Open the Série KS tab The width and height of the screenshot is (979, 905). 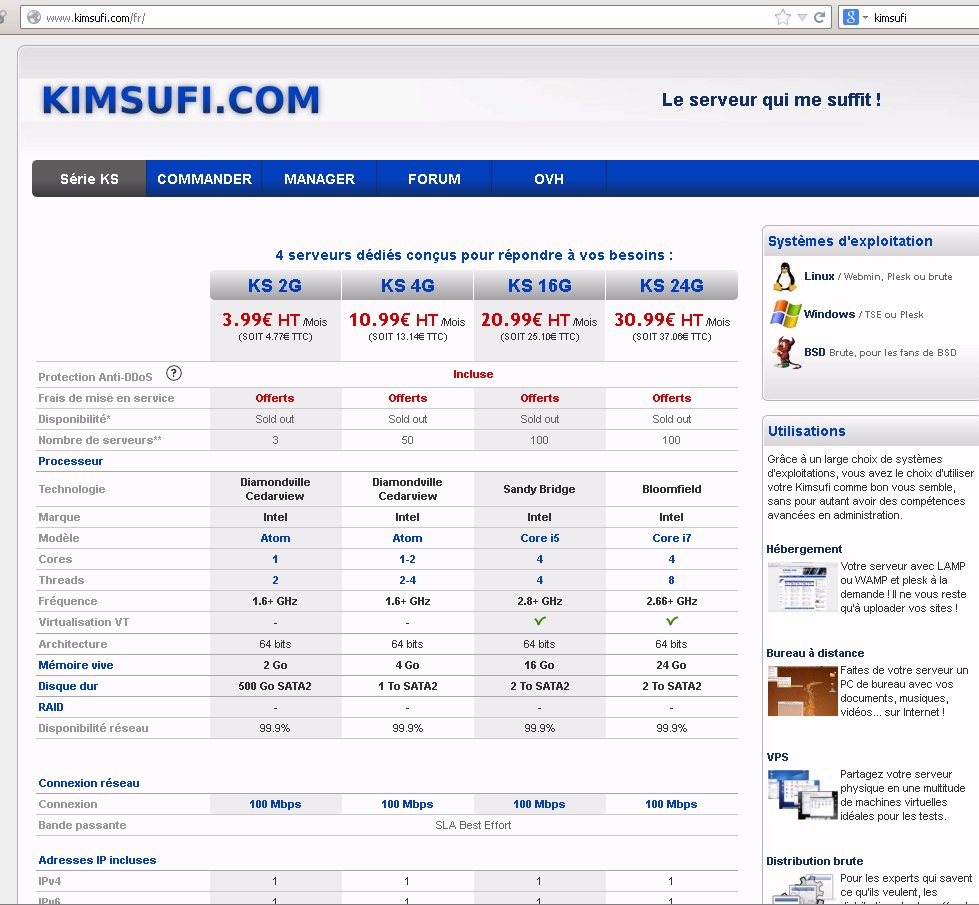[x=89, y=179]
